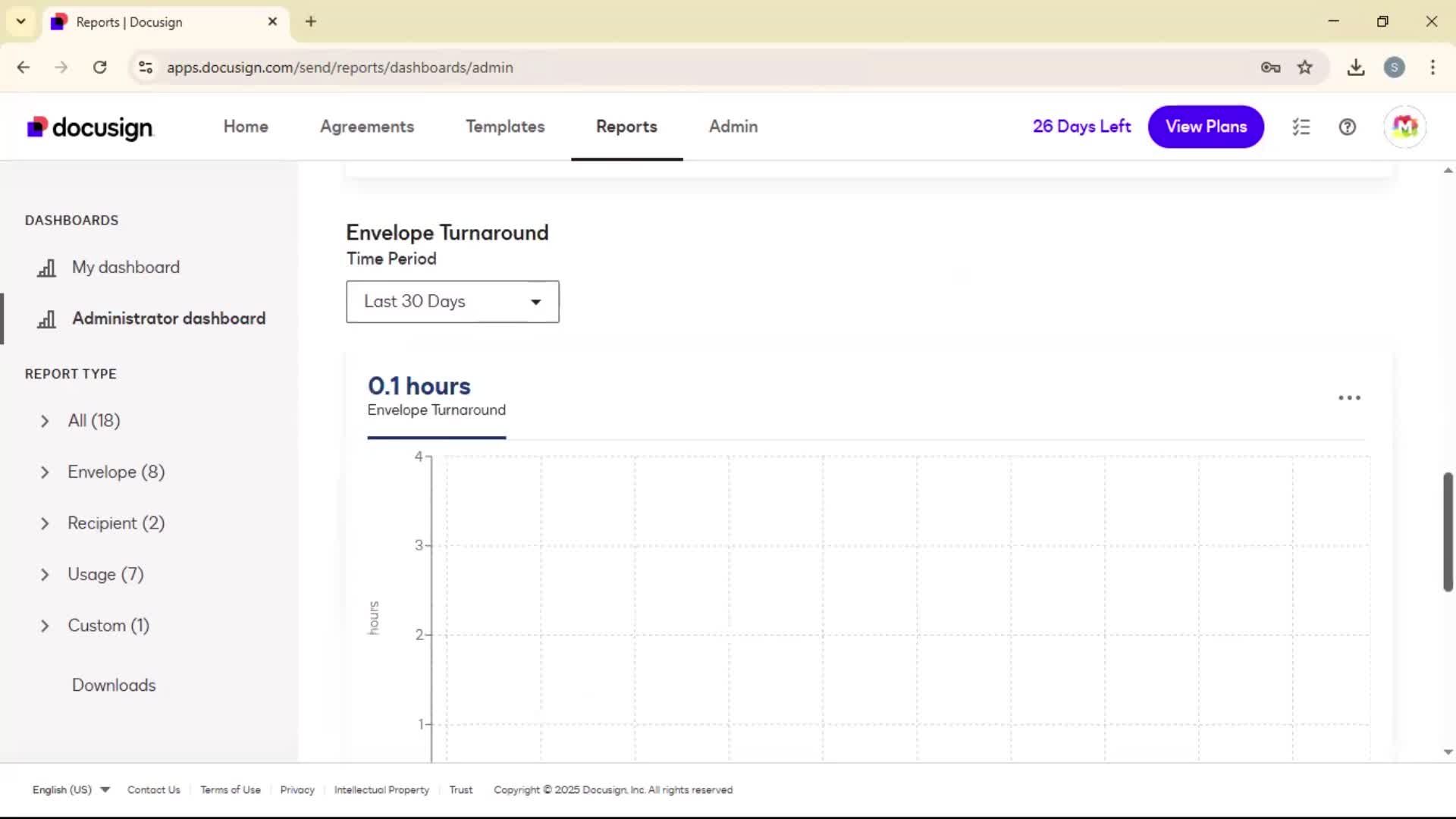Click the Docusign logo
Viewport: 1456px width, 819px height.
pos(90,127)
